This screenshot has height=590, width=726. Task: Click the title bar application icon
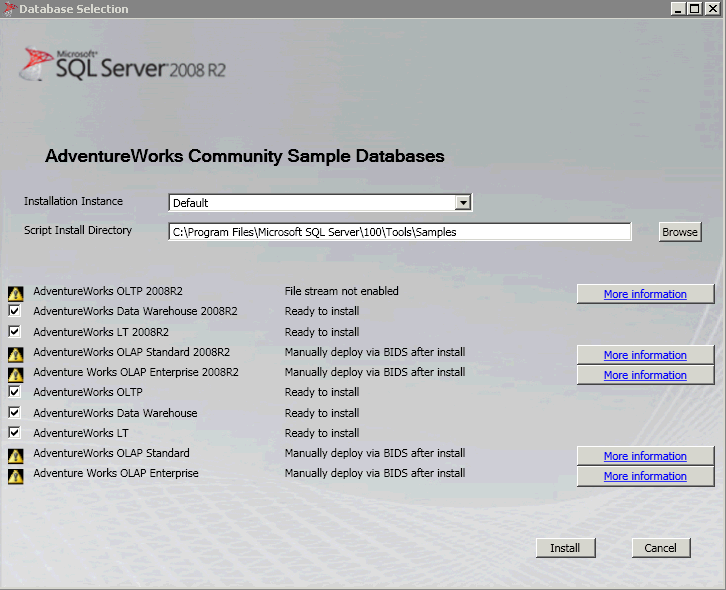coord(9,9)
